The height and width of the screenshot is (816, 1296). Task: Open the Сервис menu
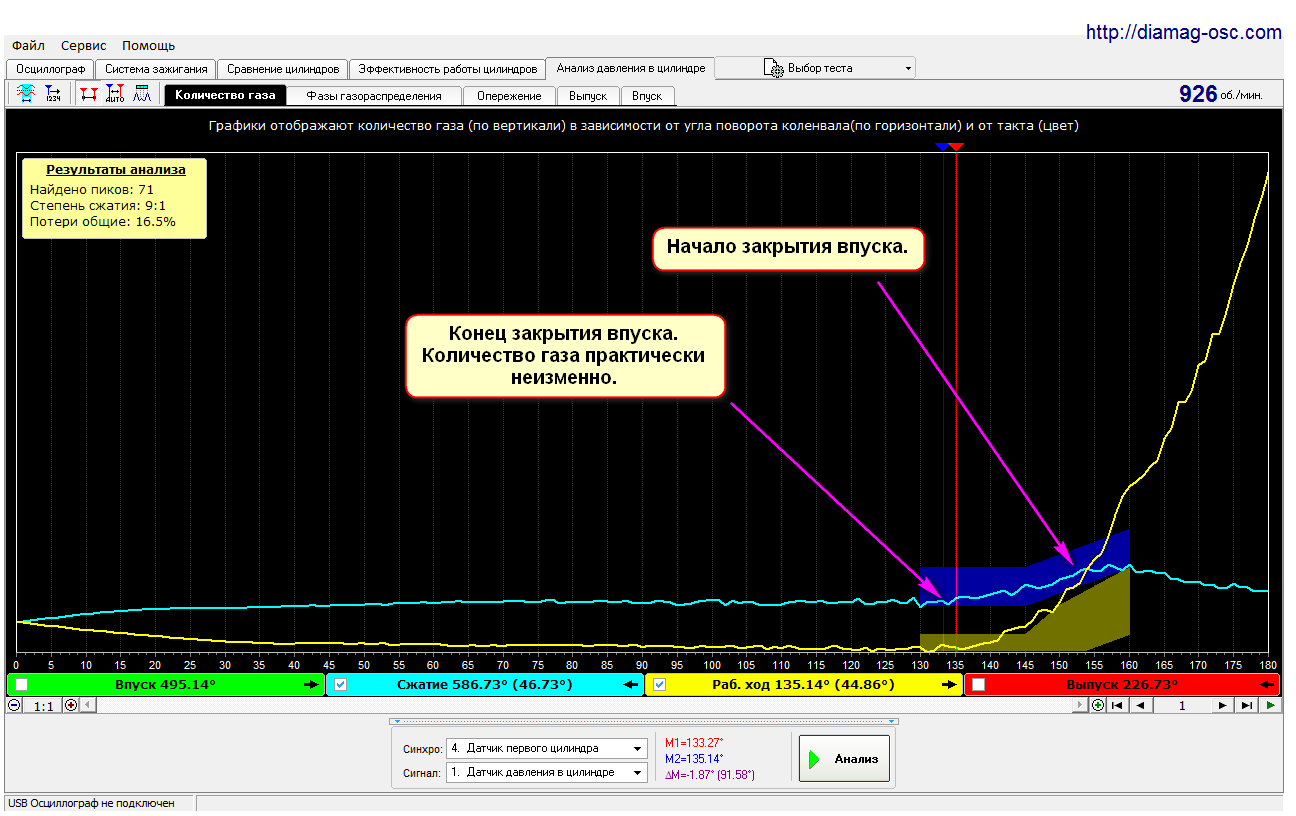coord(84,45)
